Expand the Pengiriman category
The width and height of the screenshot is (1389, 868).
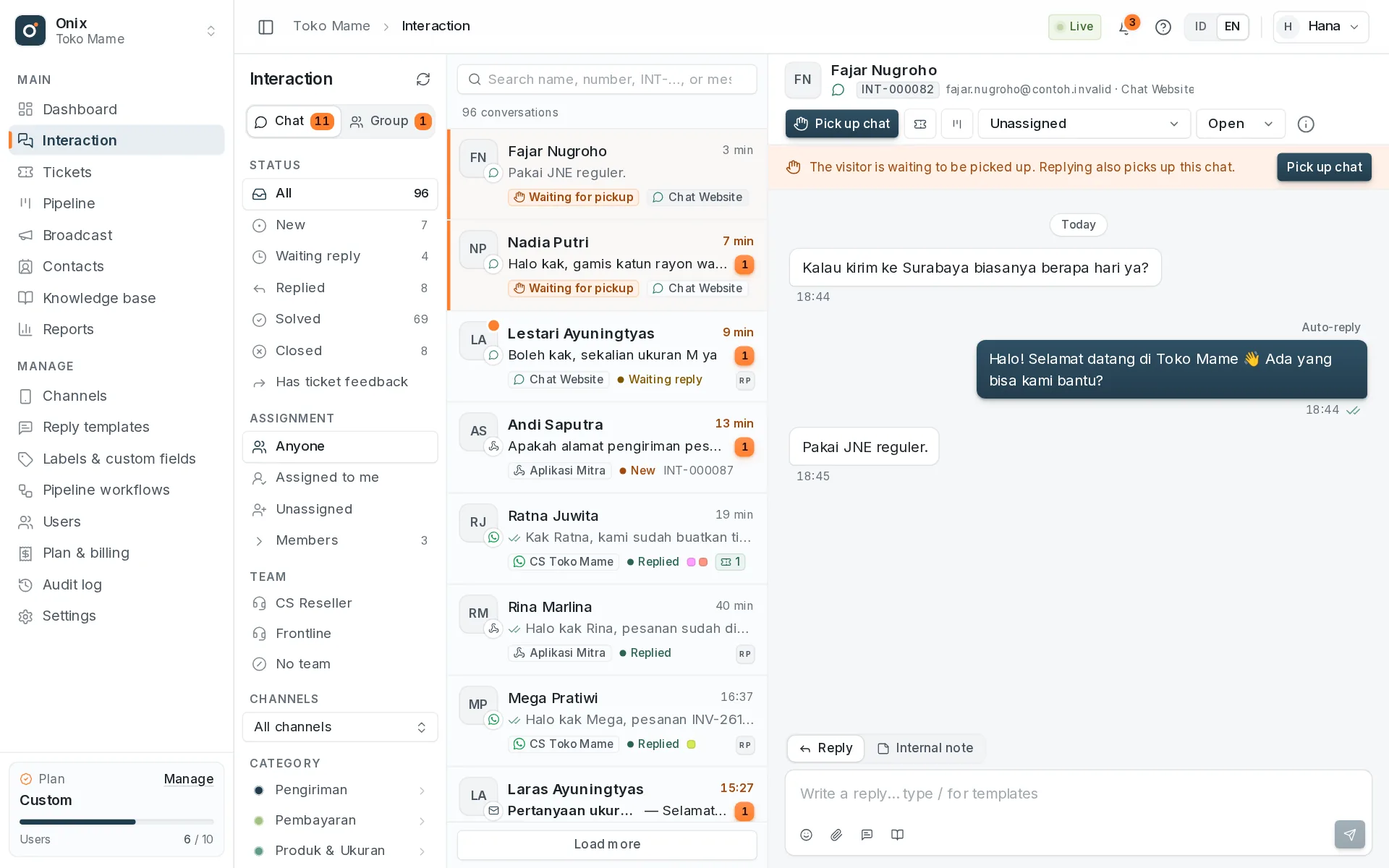pyautogui.click(x=422, y=791)
